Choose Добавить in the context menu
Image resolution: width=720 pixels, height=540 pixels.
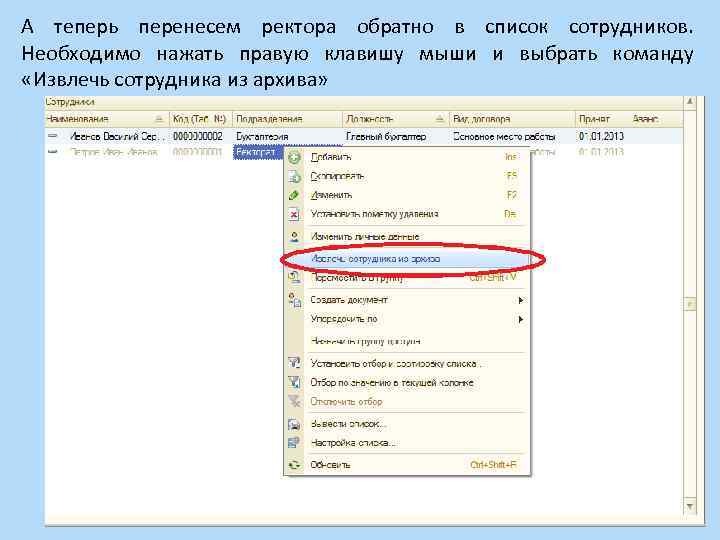407,157
